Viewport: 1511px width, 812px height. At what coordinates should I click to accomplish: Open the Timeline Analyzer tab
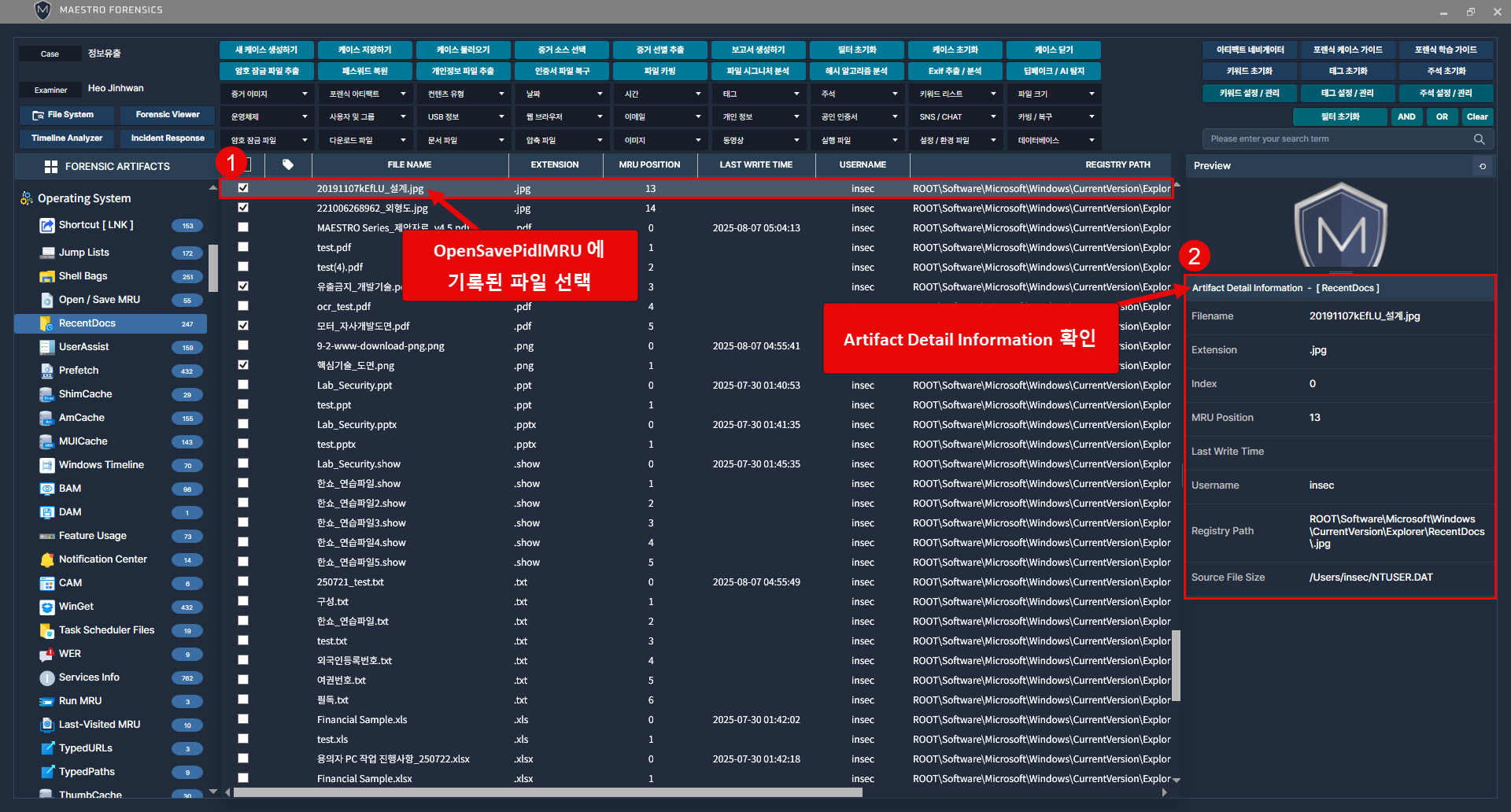point(67,138)
